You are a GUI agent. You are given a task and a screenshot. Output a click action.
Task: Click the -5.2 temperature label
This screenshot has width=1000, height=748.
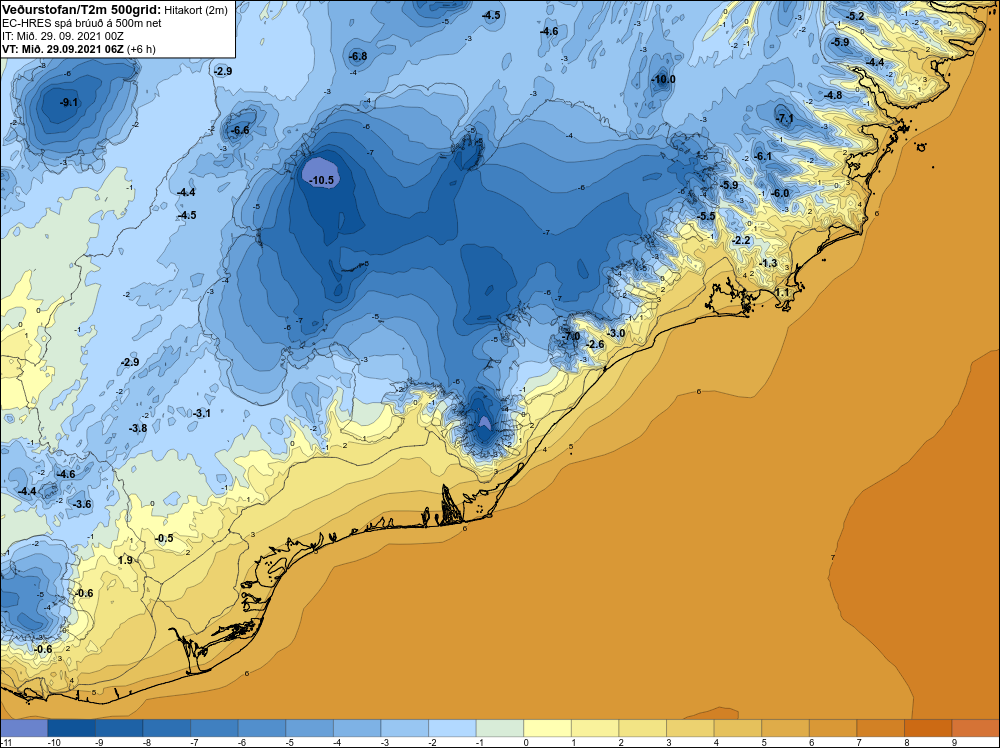pyautogui.click(x=855, y=17)
